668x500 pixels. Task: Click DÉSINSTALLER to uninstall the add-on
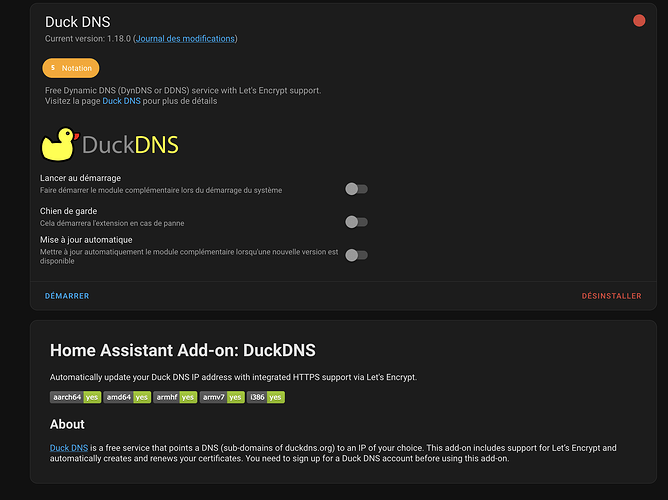pos(611,296)
